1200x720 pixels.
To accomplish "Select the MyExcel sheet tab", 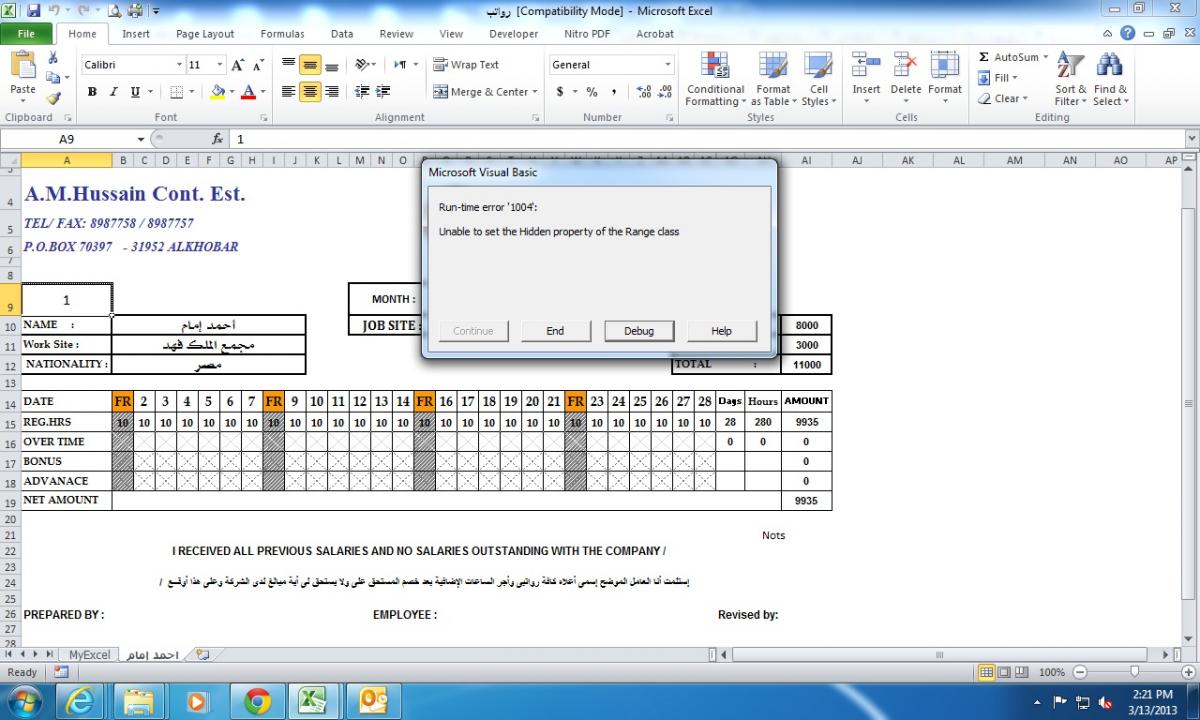I will point(89,654).
